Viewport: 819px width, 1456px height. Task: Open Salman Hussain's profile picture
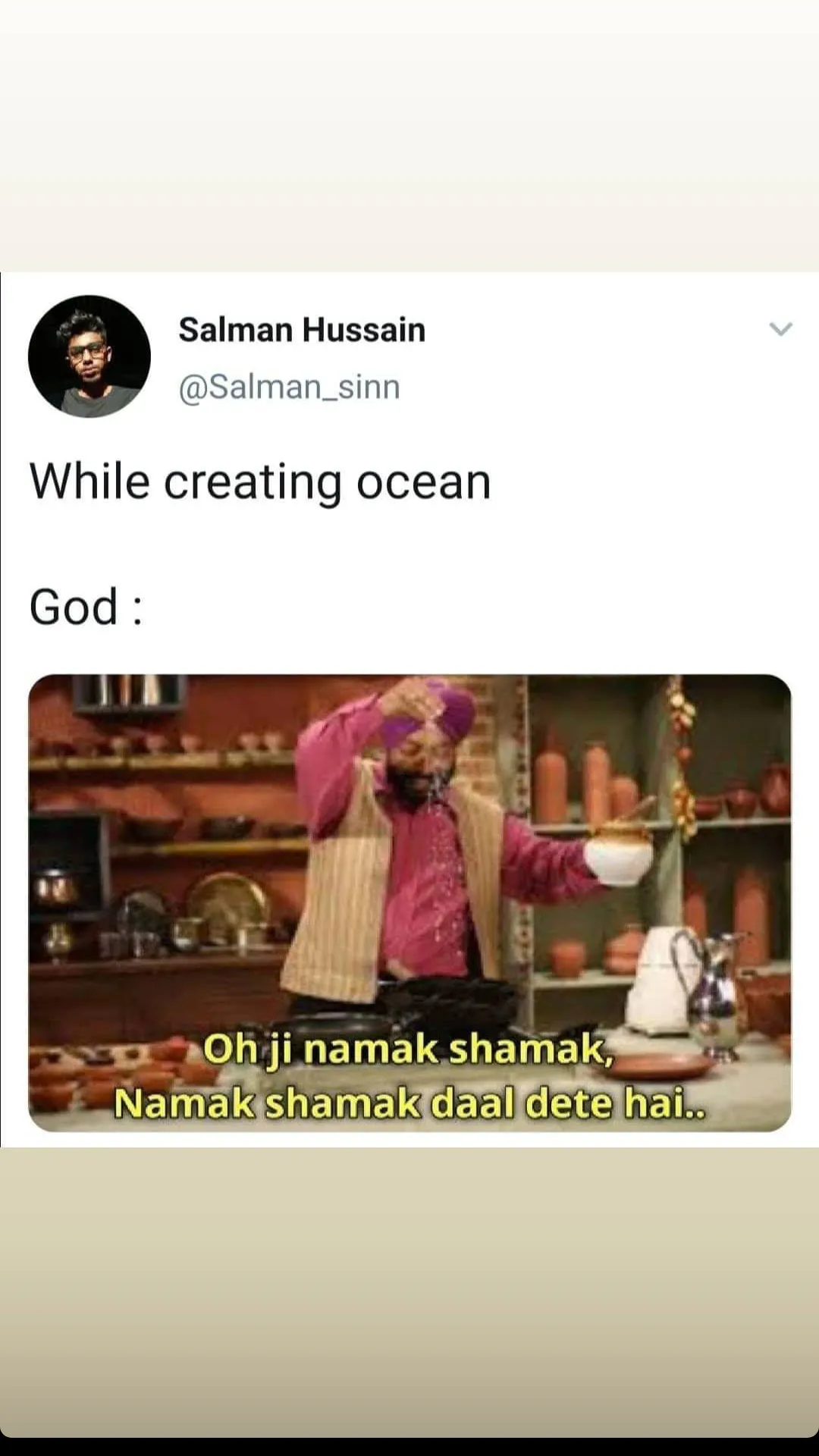89,356
